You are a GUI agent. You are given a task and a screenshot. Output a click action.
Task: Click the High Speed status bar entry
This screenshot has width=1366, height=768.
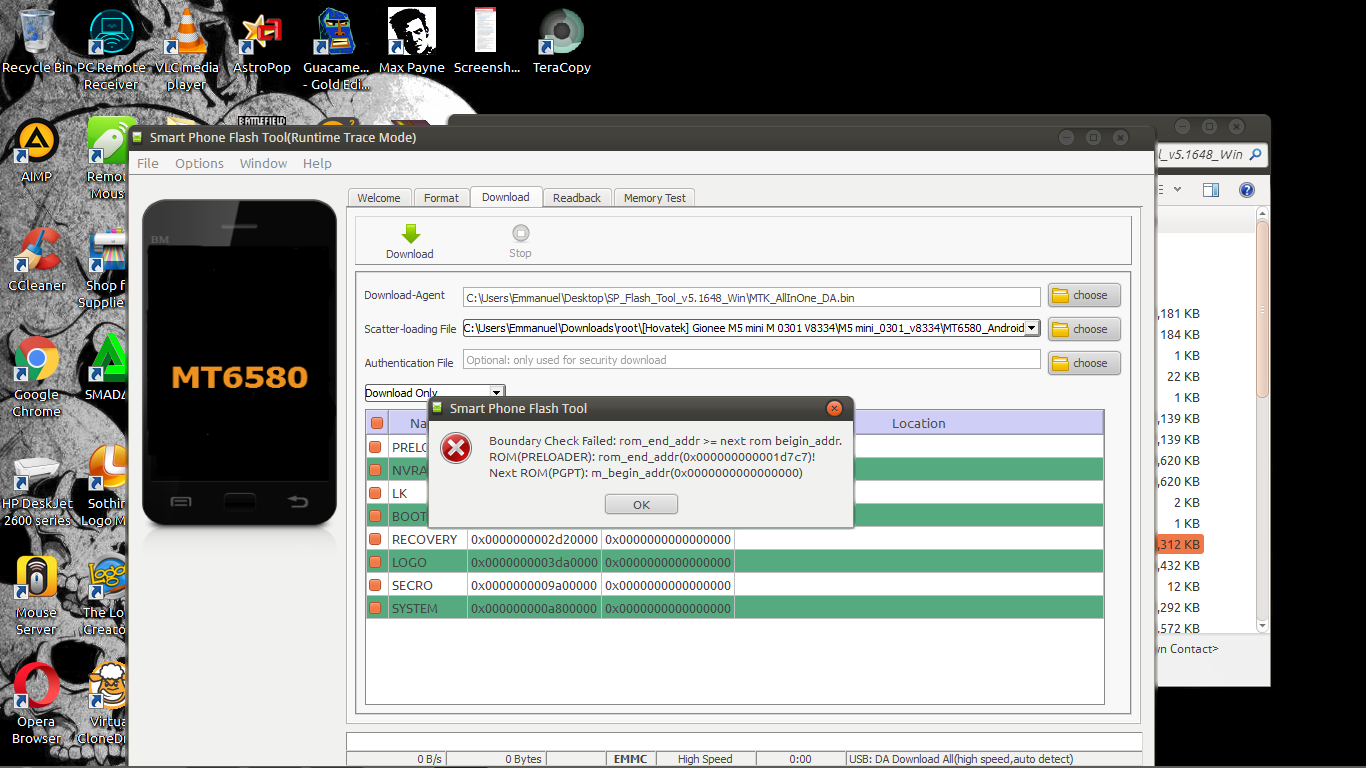pos(705,759)
